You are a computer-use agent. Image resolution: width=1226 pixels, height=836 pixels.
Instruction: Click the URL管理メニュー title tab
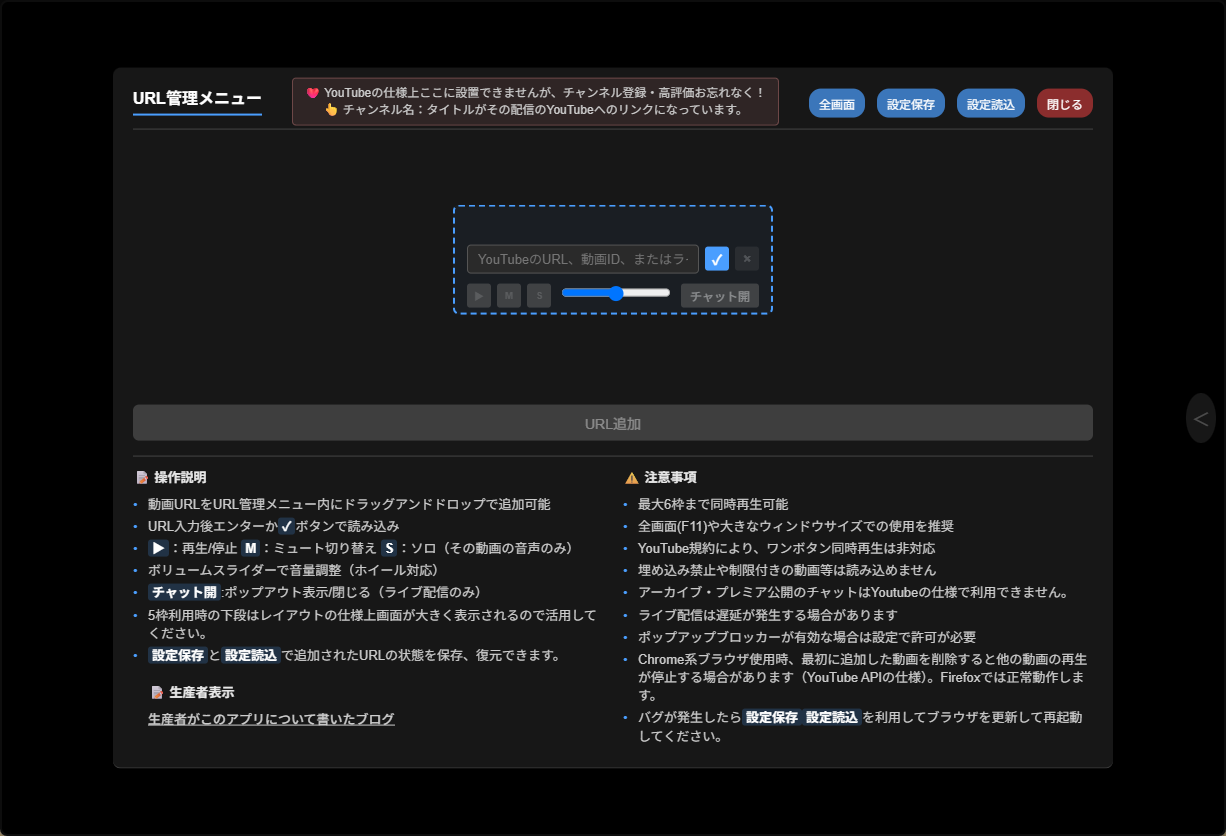tap(197, 98)
